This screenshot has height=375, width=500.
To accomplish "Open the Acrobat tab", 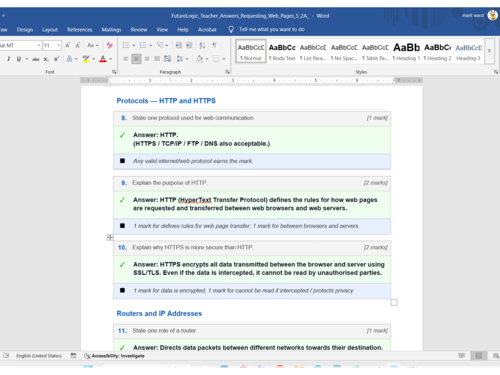I will (207, 30).
